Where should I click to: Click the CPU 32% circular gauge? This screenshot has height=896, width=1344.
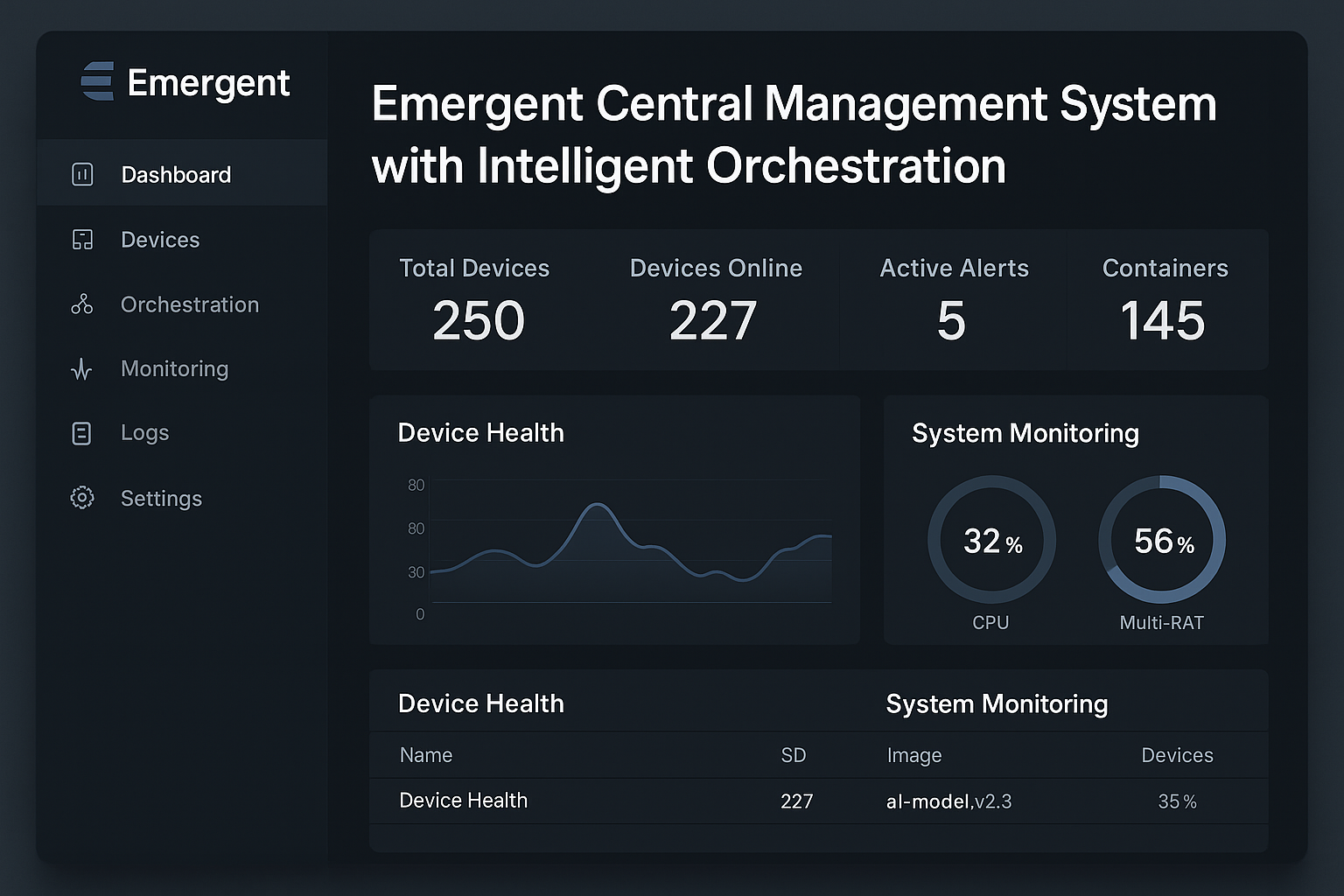click(x=991, y=540)
